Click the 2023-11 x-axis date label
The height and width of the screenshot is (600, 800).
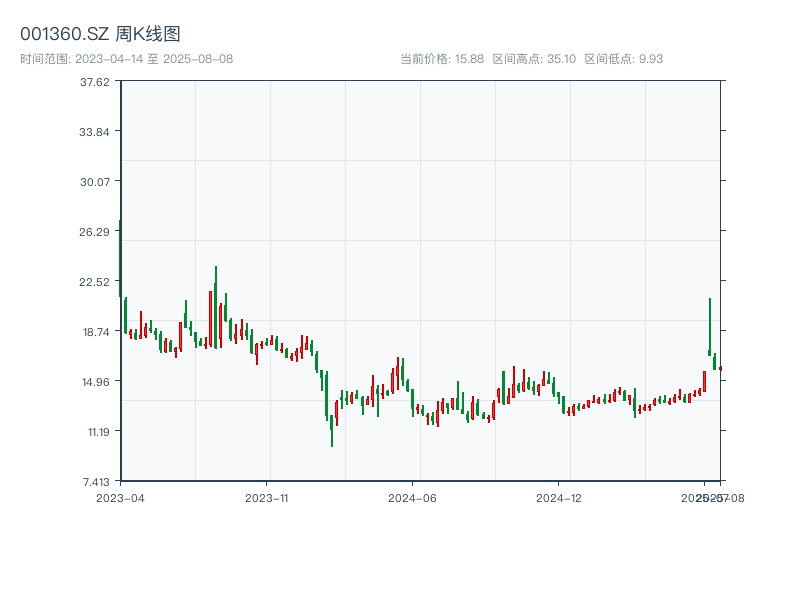coord(267,497)
